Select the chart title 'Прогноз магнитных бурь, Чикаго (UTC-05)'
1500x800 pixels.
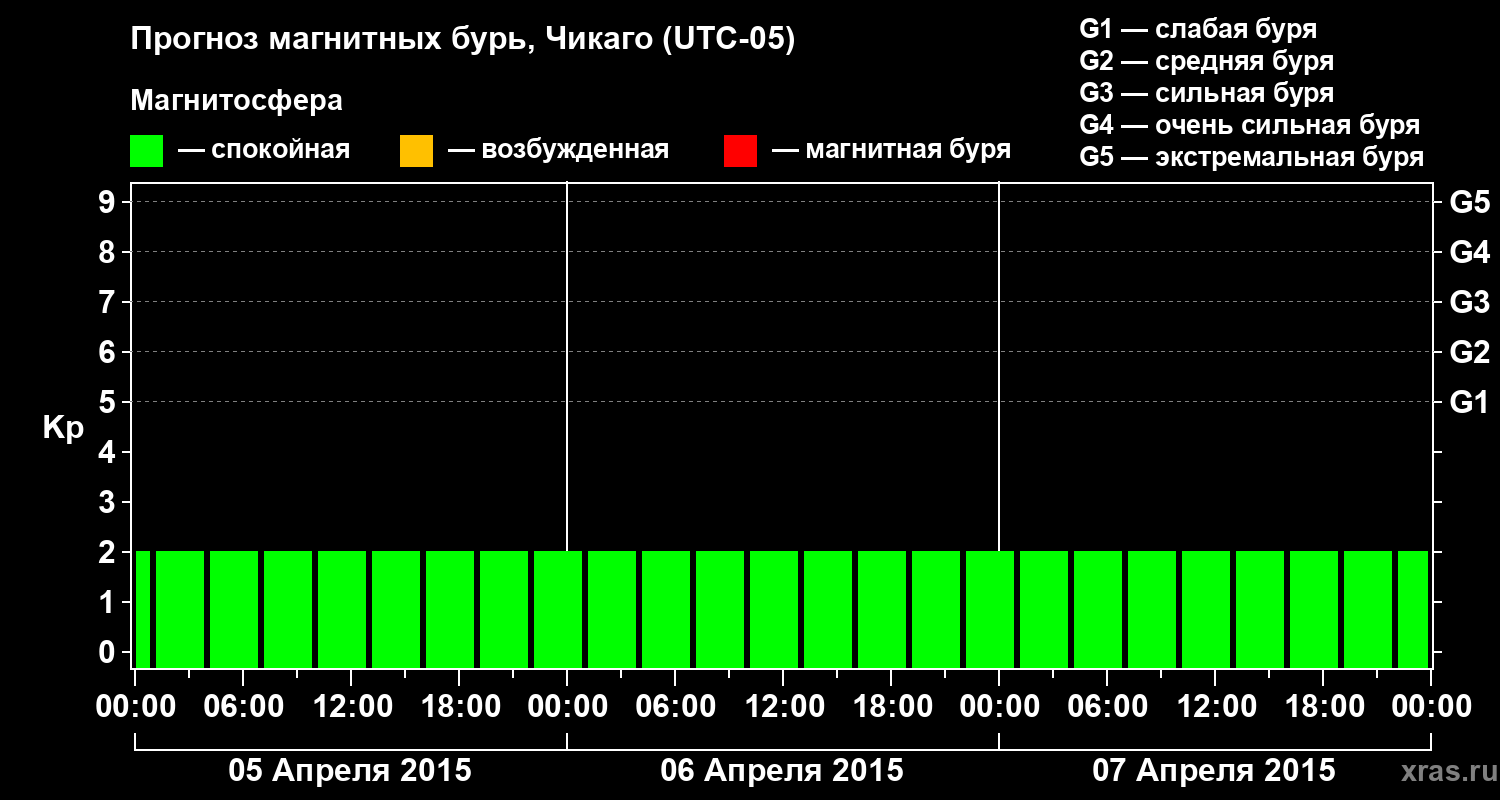pyautogui.click(x=463, y=41)
